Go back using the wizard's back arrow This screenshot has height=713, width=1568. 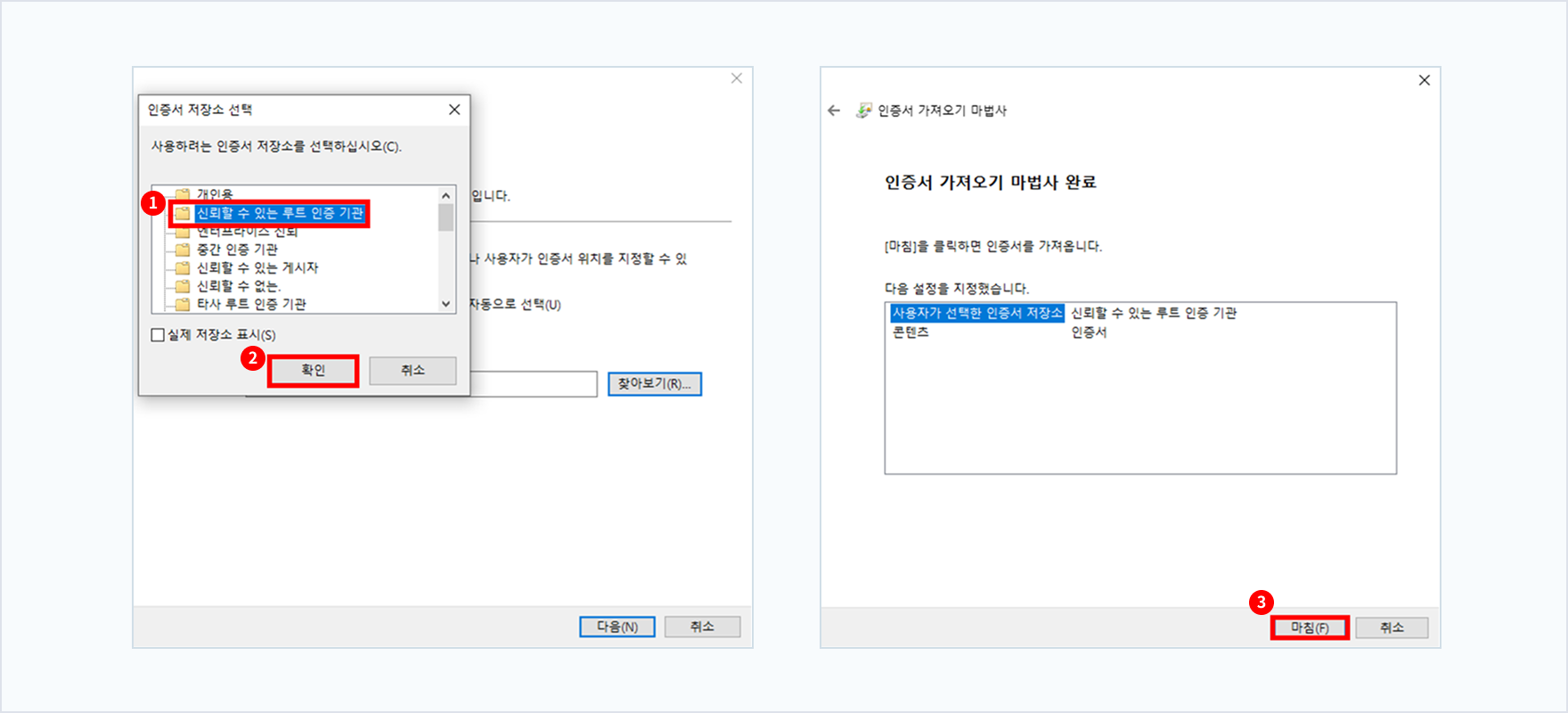point(834,111)
